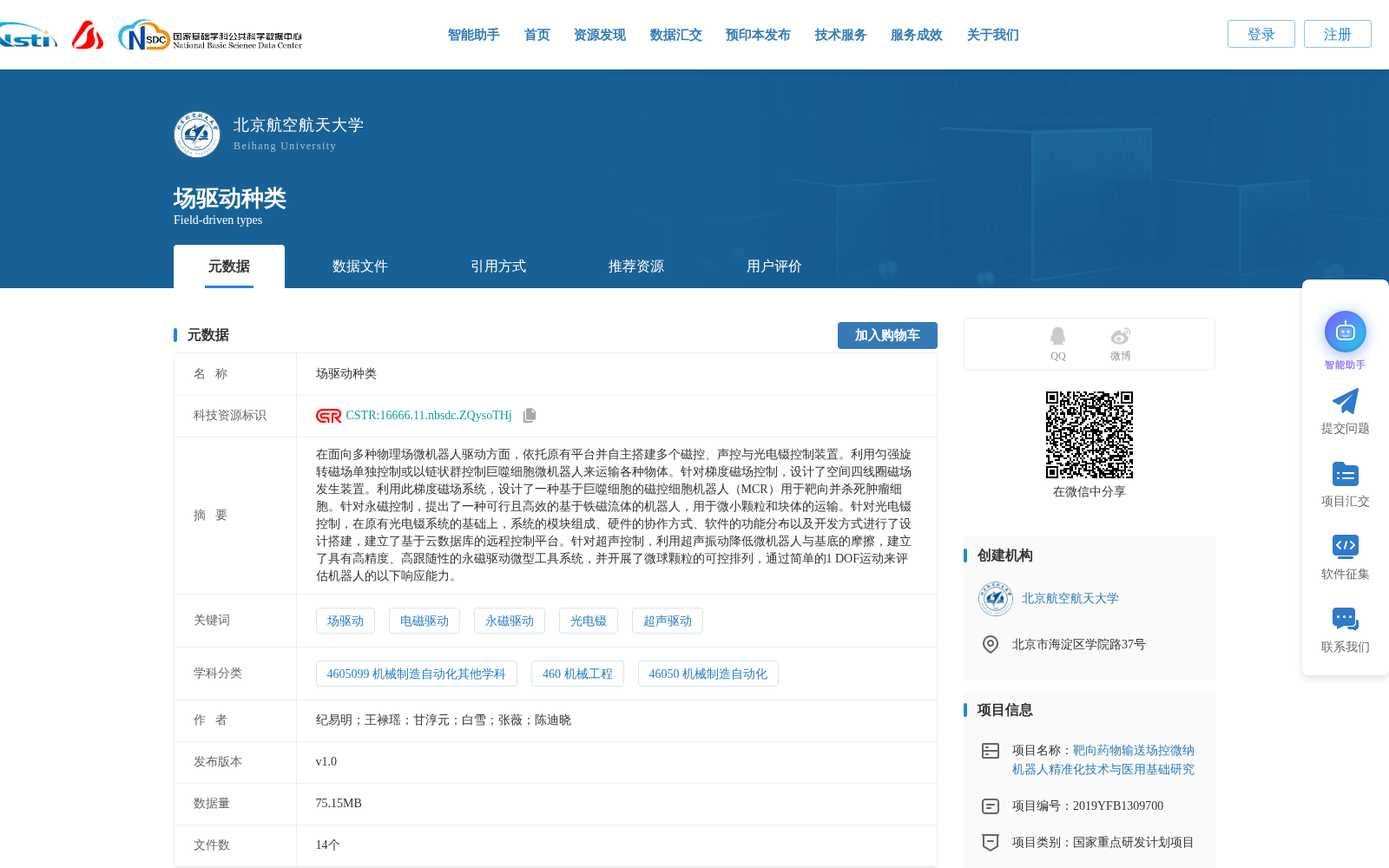Open 智能助手 in top navigation
This screenshot has width=1389, height=868.
tap(474, 35)
